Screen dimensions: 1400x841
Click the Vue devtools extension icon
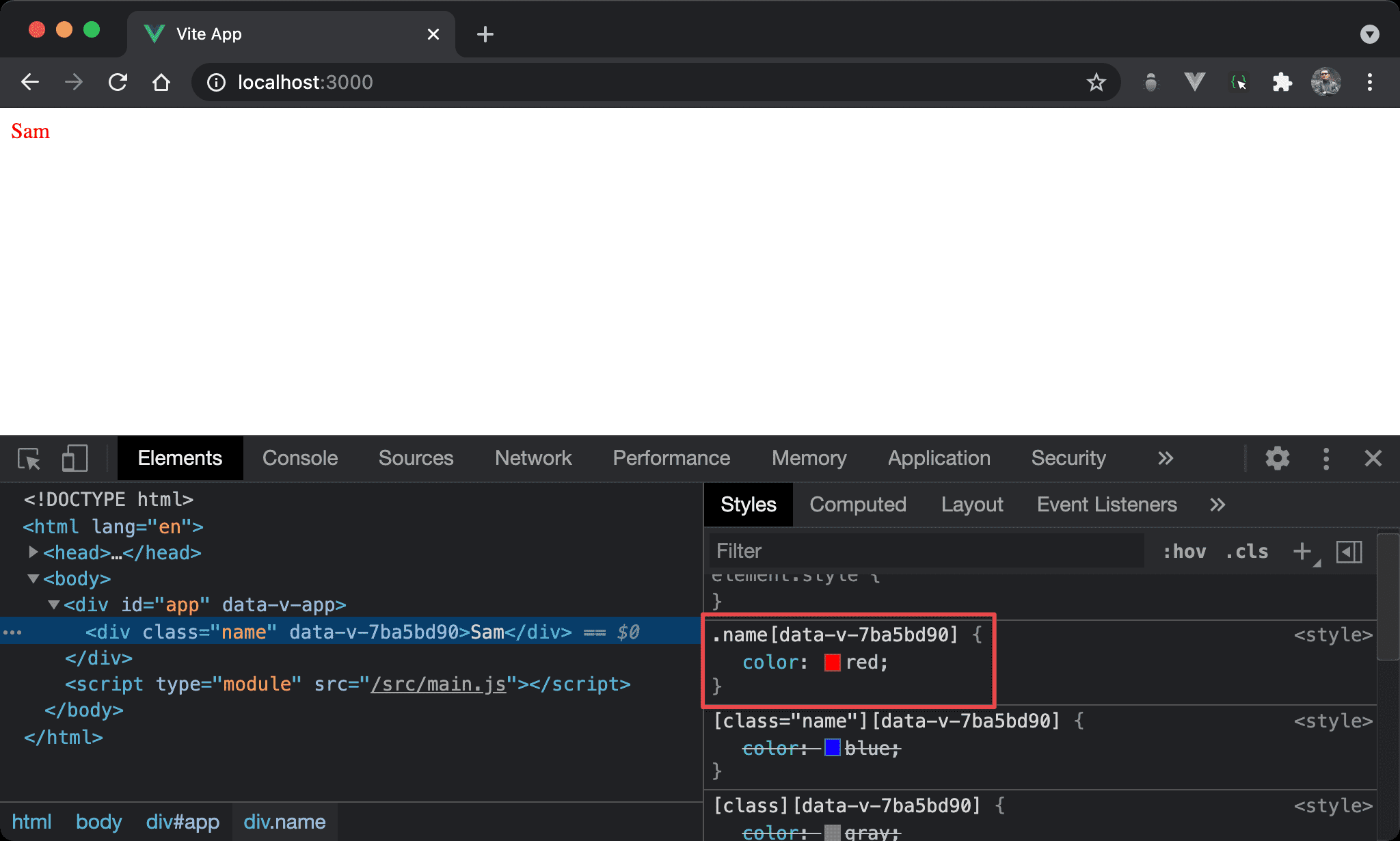[x=1194, y=82]
